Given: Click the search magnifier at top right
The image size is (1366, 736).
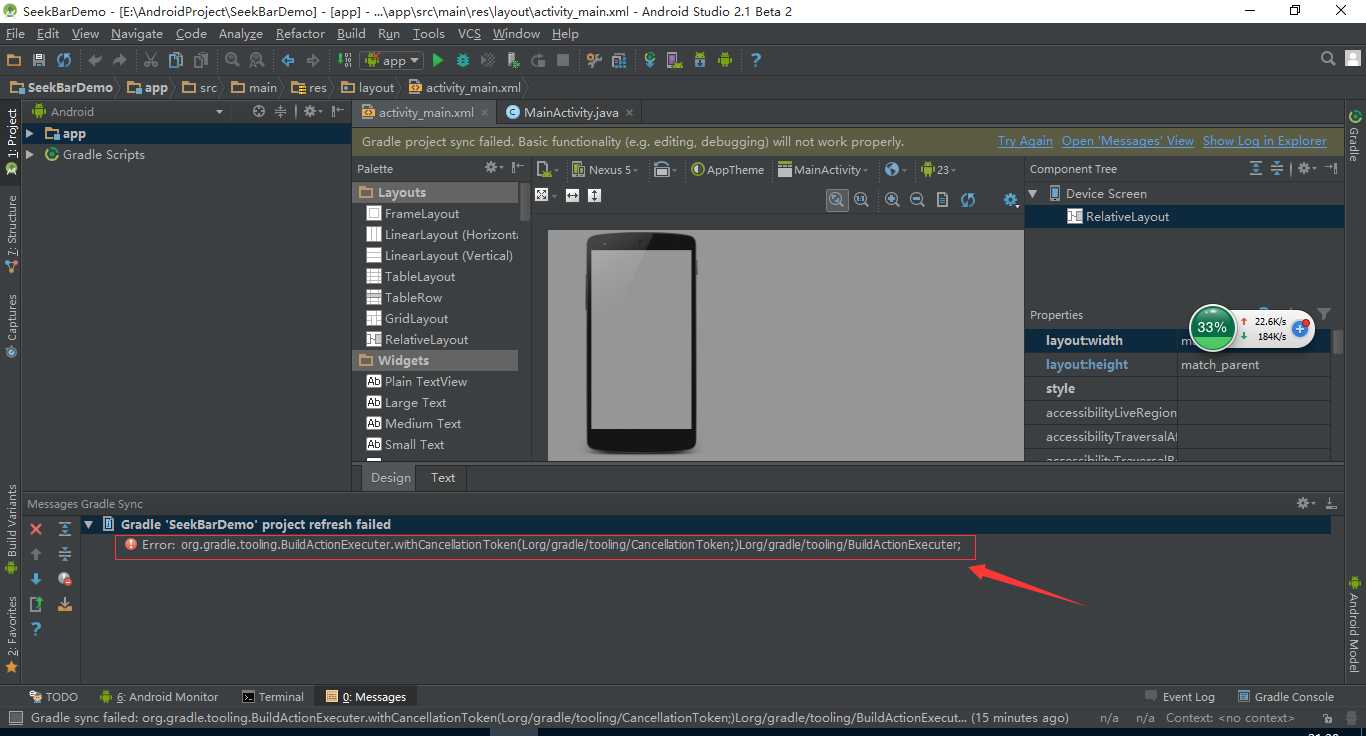Looking at the screenshot, I should [1328, 59].
